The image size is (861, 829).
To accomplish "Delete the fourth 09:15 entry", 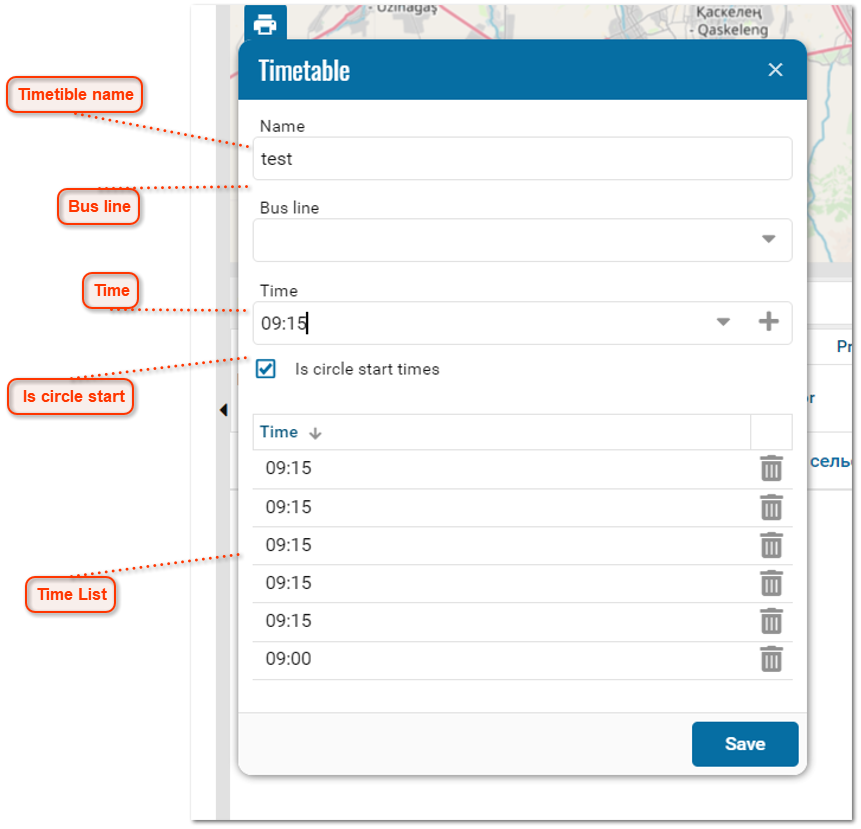I will 771,583.
